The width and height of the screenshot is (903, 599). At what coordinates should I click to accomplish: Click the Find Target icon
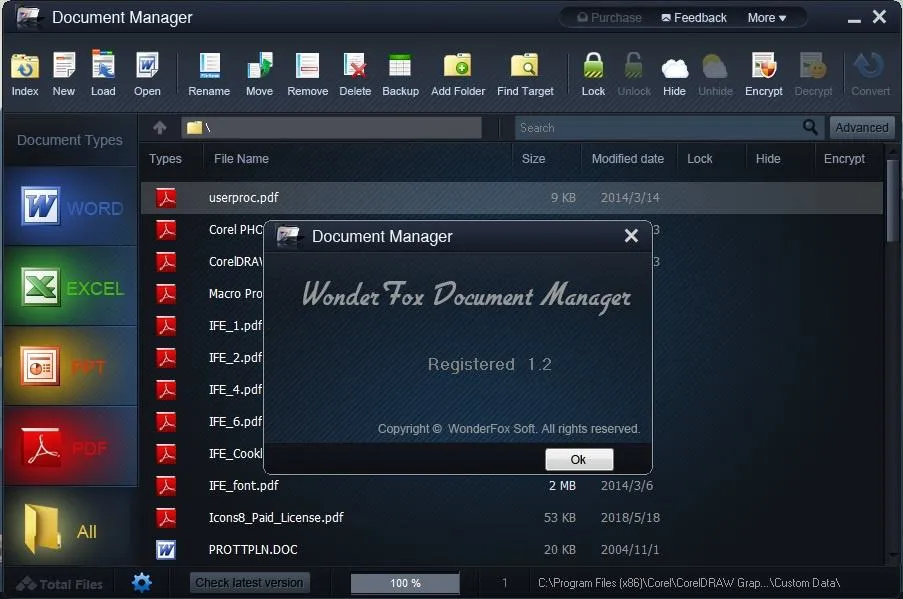[x=525, y=74]
